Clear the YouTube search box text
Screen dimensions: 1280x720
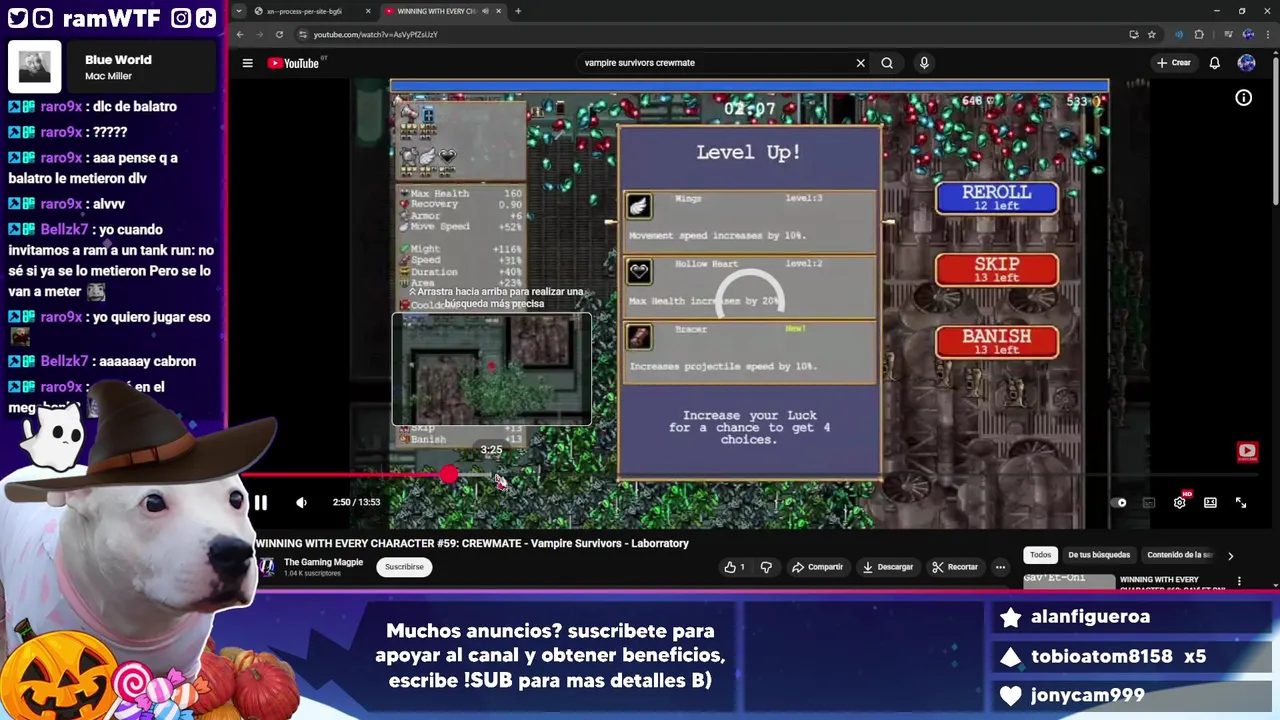[860, 63]
